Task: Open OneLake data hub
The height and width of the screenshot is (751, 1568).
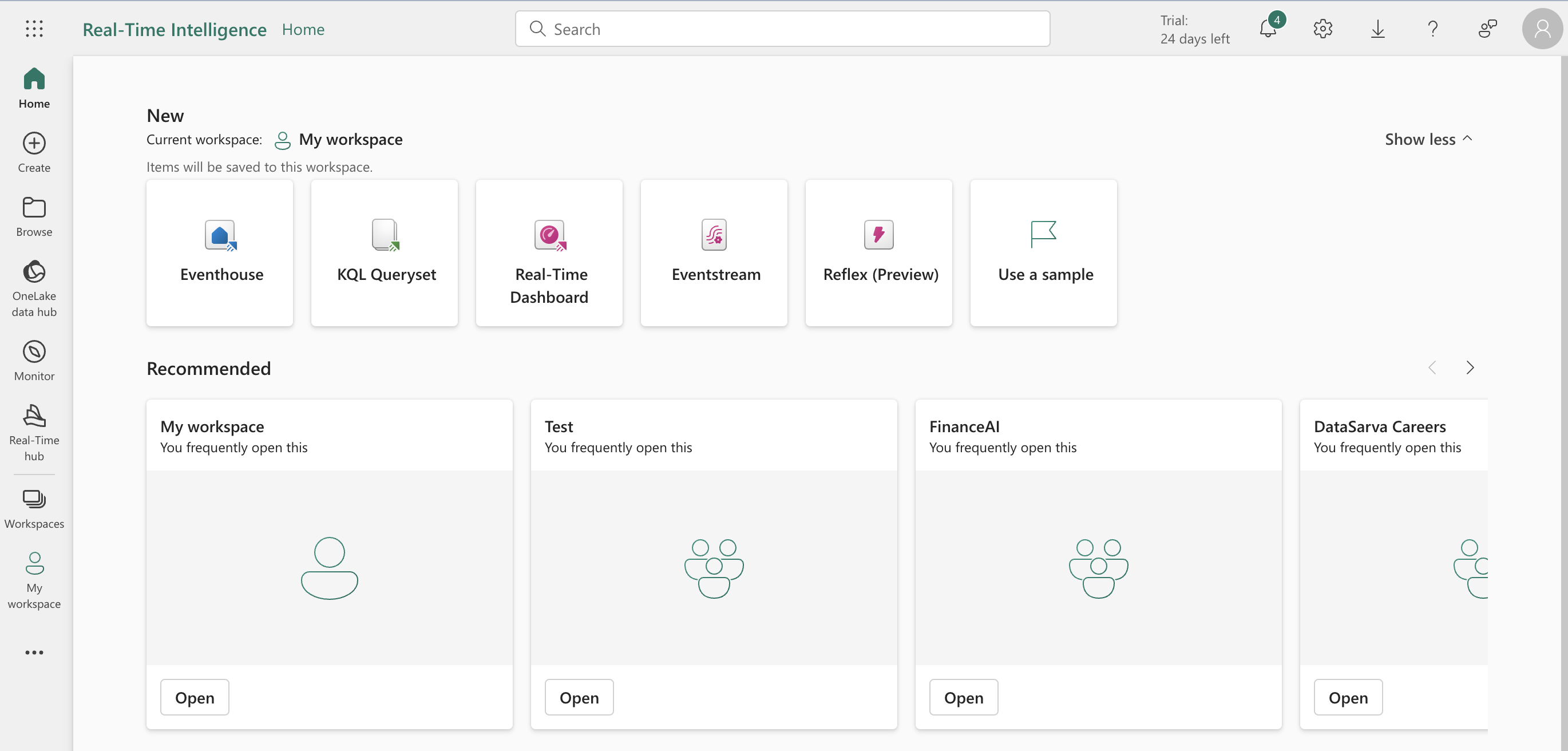Action: 34,289
